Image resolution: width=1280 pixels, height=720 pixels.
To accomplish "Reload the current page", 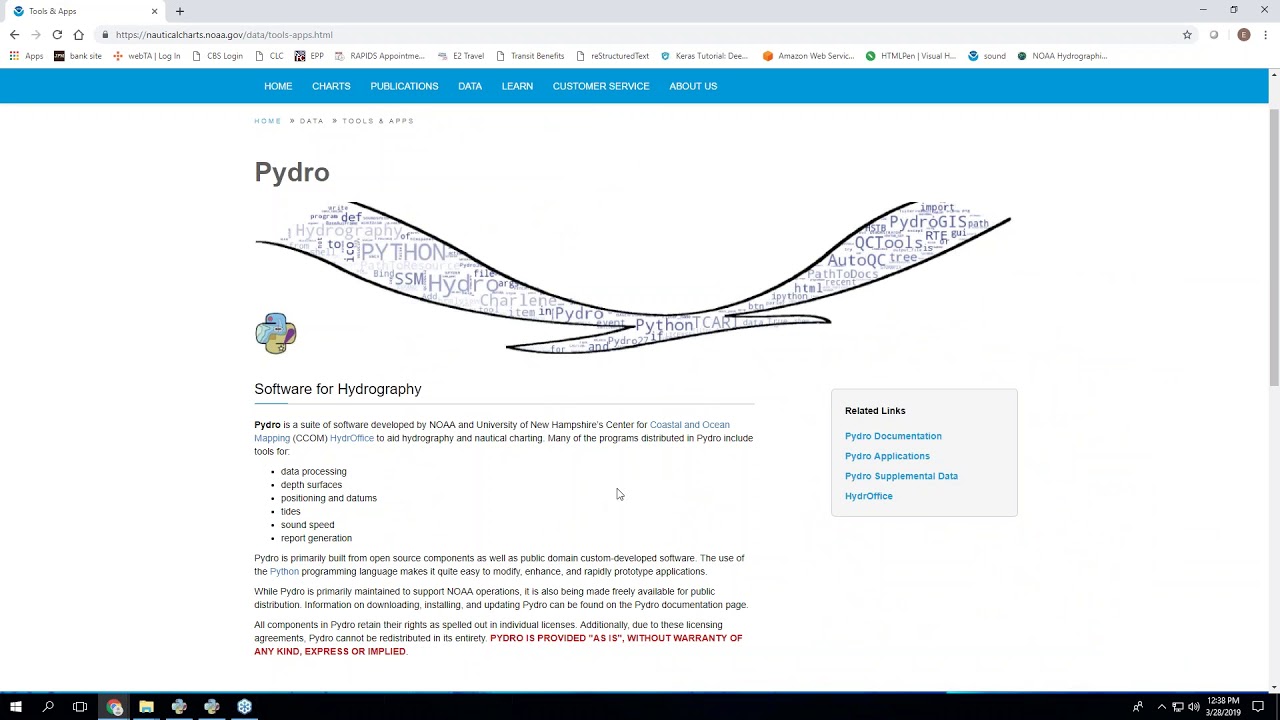I will [57, 34].
